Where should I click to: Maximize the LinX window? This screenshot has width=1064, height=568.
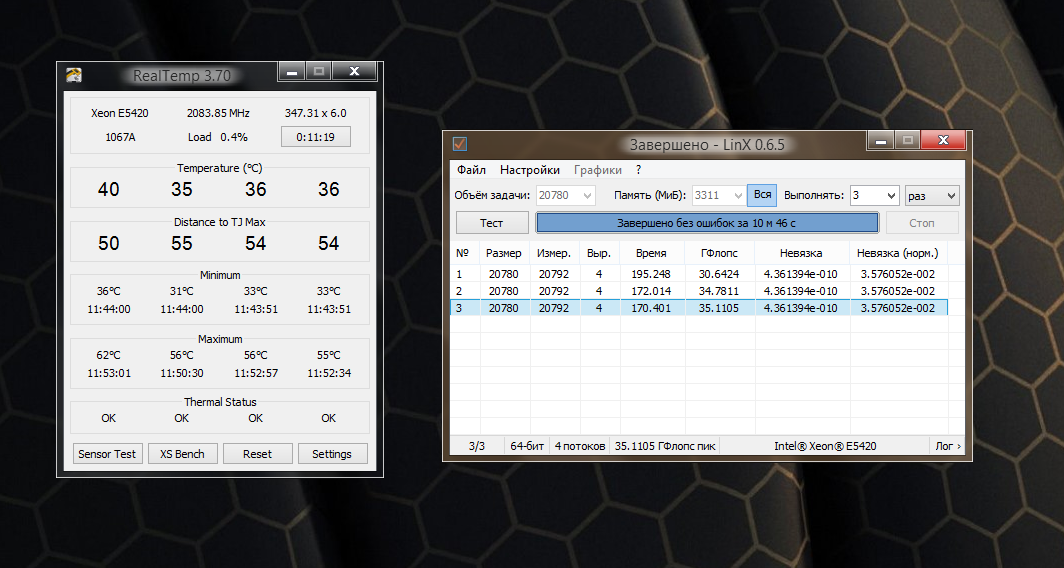click(907, 140)
